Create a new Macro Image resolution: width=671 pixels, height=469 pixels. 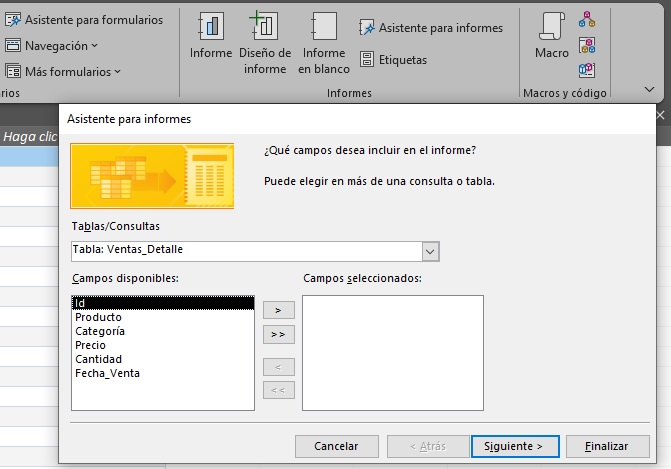(x=552, y=36)
